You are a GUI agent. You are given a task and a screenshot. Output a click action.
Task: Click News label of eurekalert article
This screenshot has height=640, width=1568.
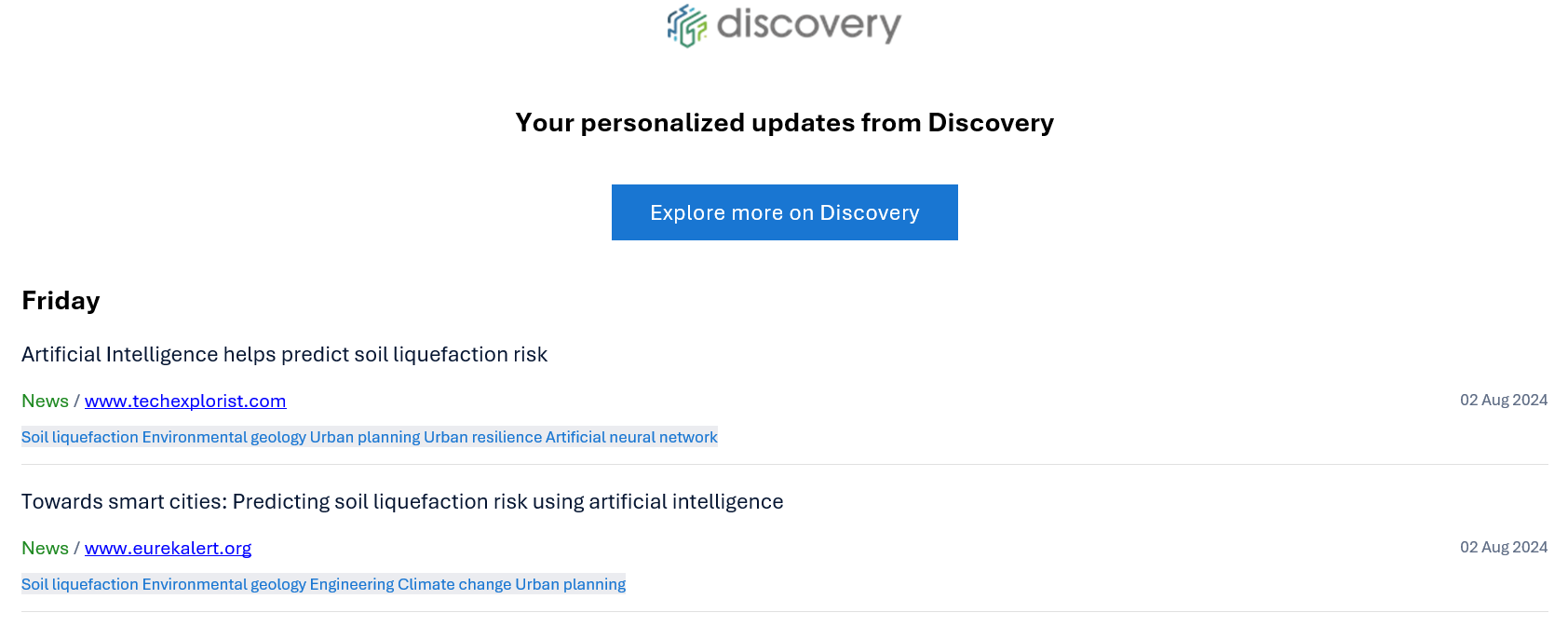[45, 548]
